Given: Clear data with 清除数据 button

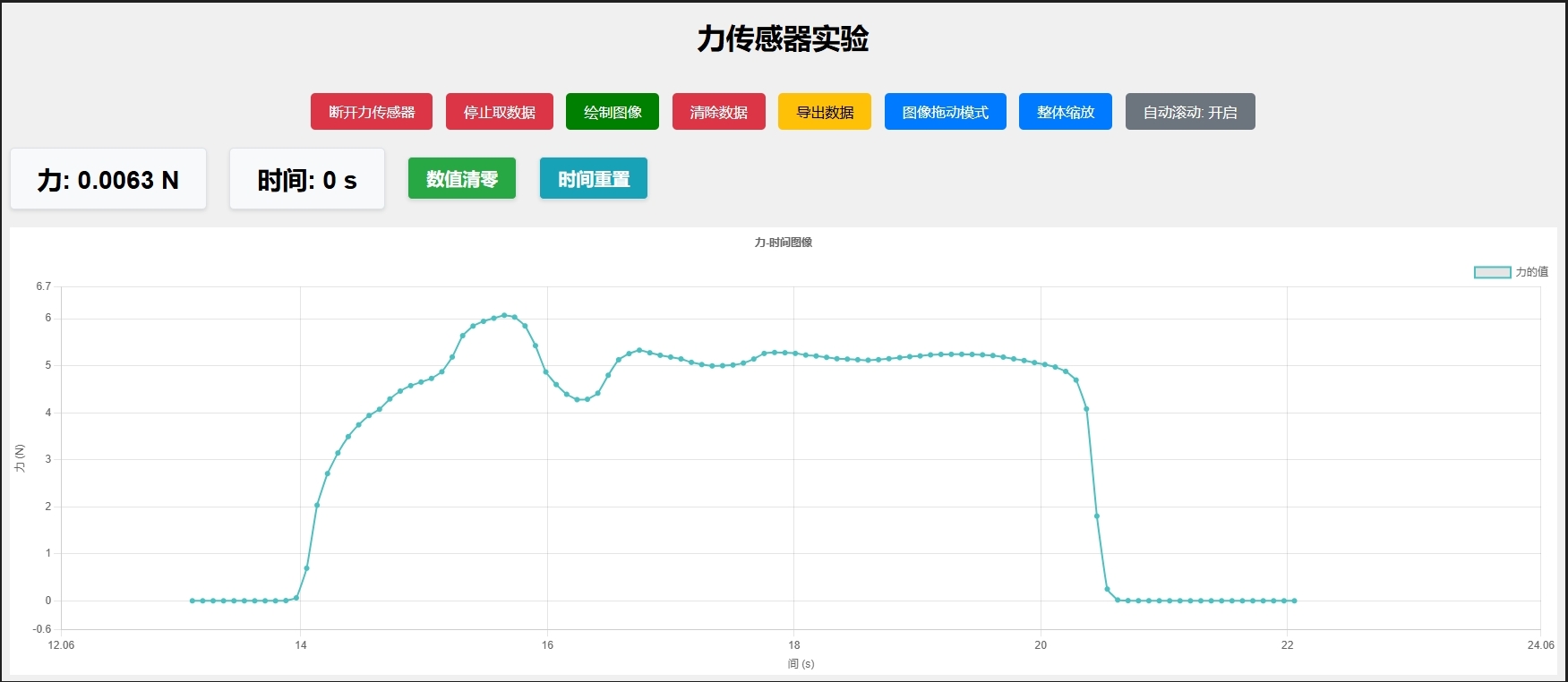Looking at the screenshot, I should click(718, 112).
